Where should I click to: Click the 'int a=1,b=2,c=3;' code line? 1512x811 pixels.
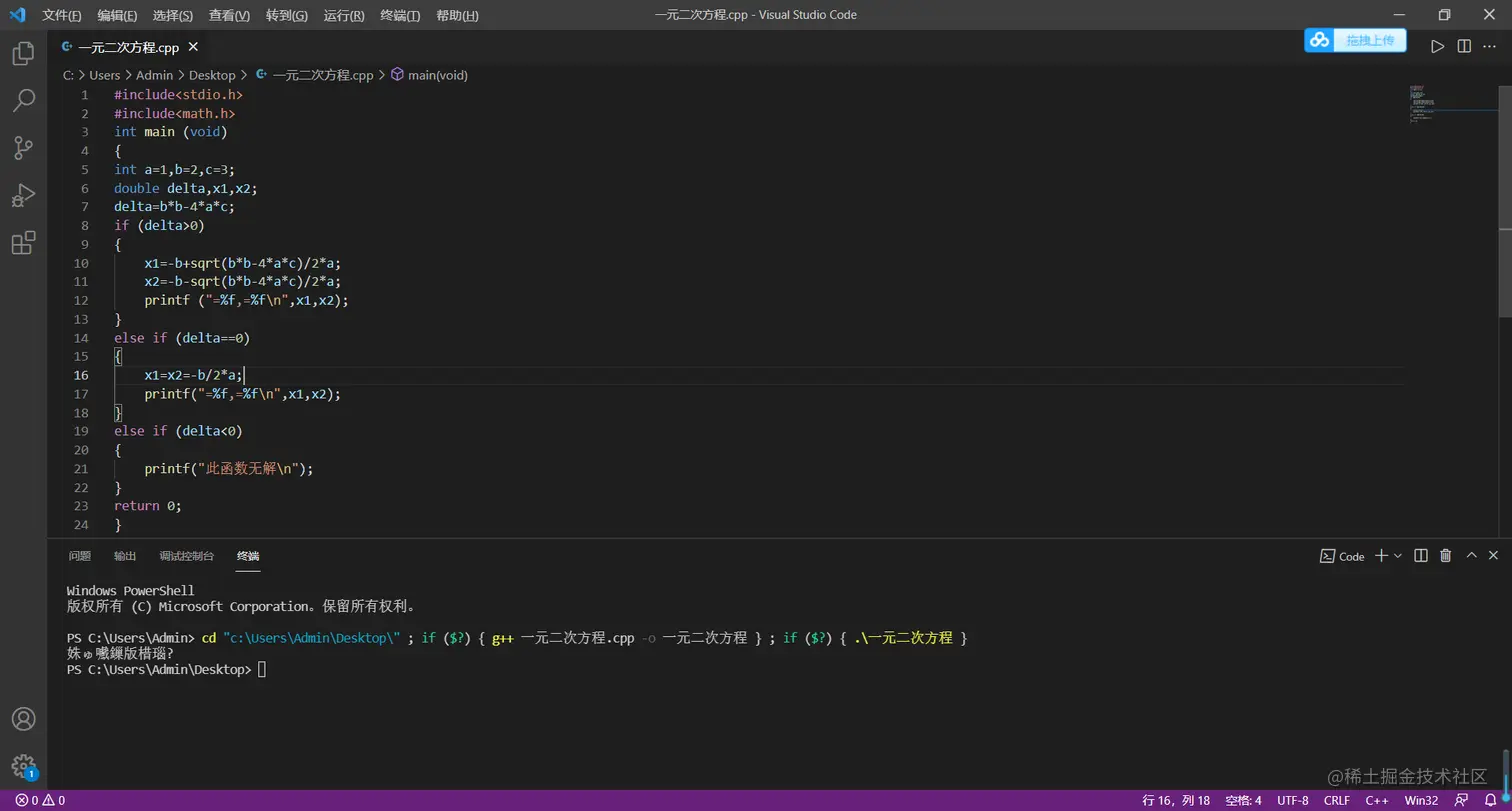[174, 169]
